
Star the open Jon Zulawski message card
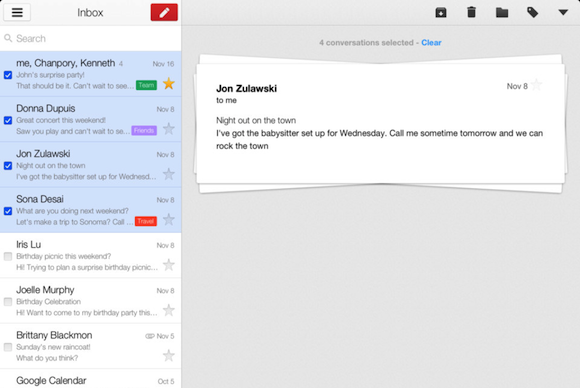[x=536, y=85]
